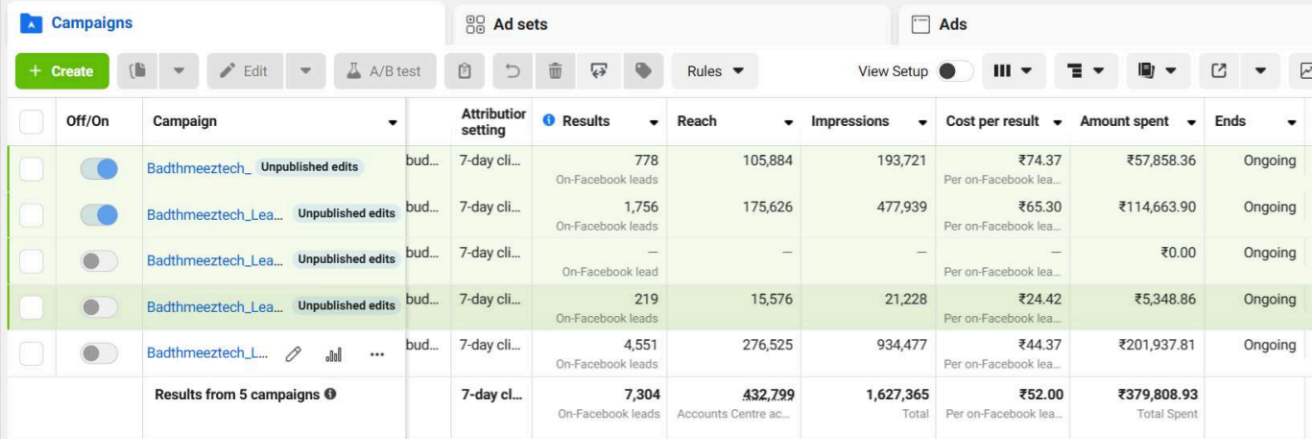
Task: Switch to the Ads tab
Action: (952, 24)
